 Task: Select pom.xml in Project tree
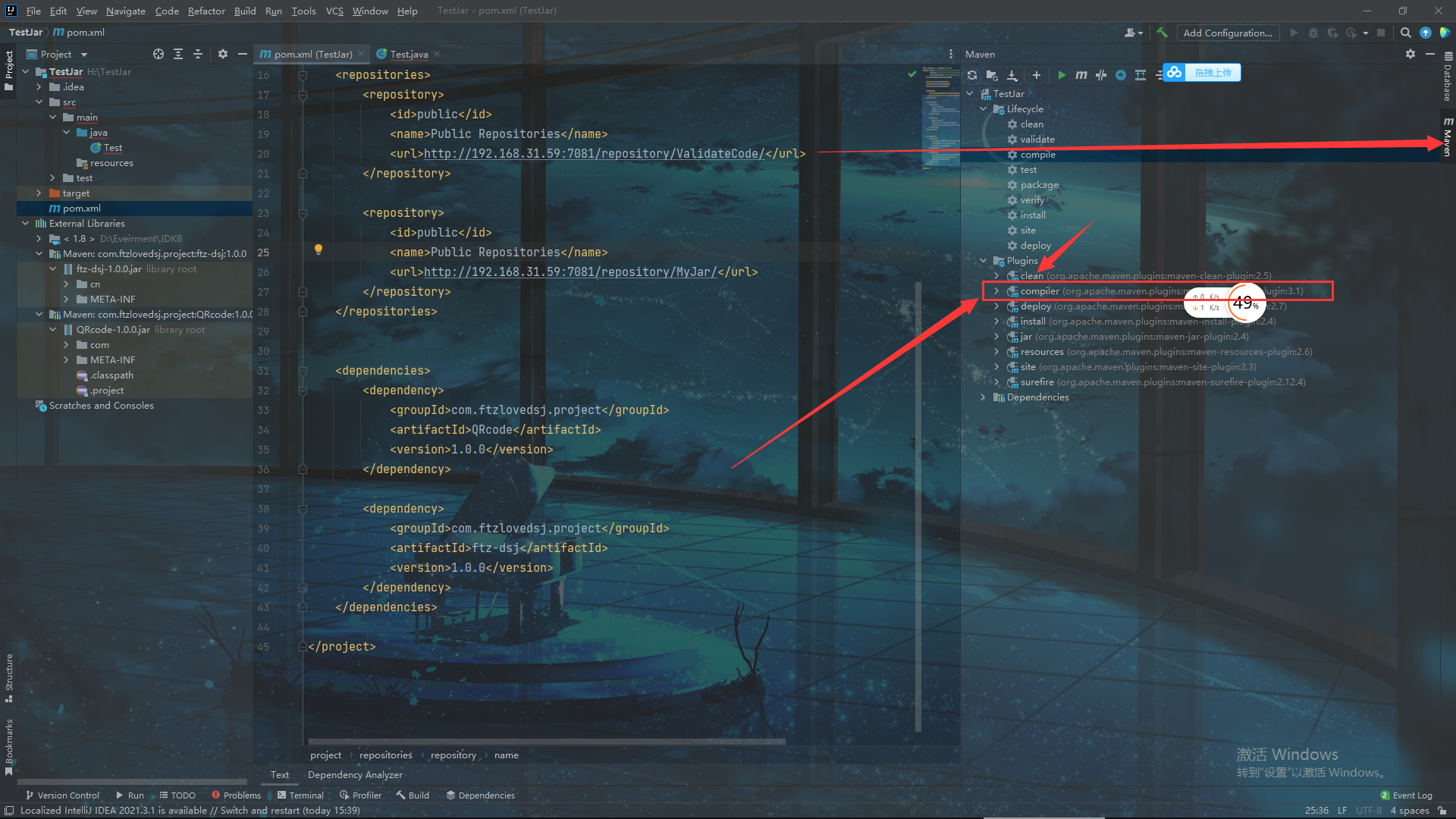coord(81,209)
